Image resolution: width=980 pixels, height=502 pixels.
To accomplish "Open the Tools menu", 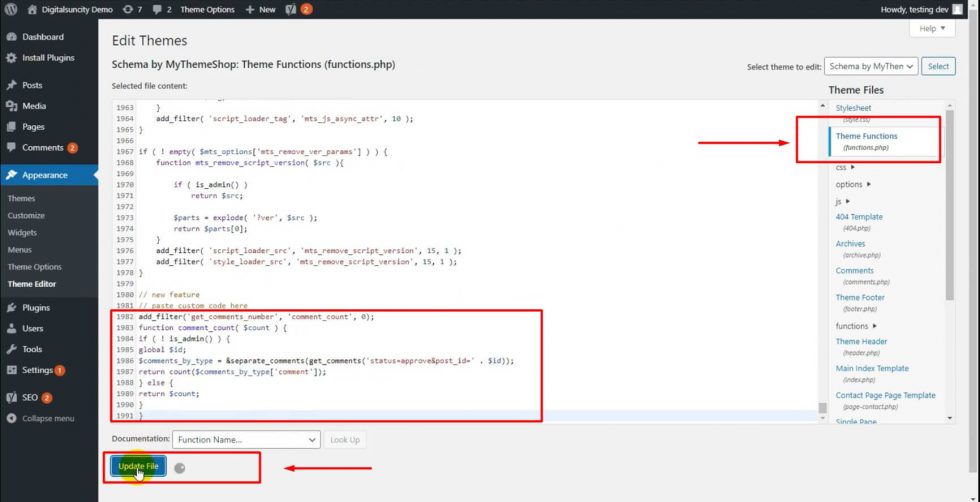I will (32, 349).
